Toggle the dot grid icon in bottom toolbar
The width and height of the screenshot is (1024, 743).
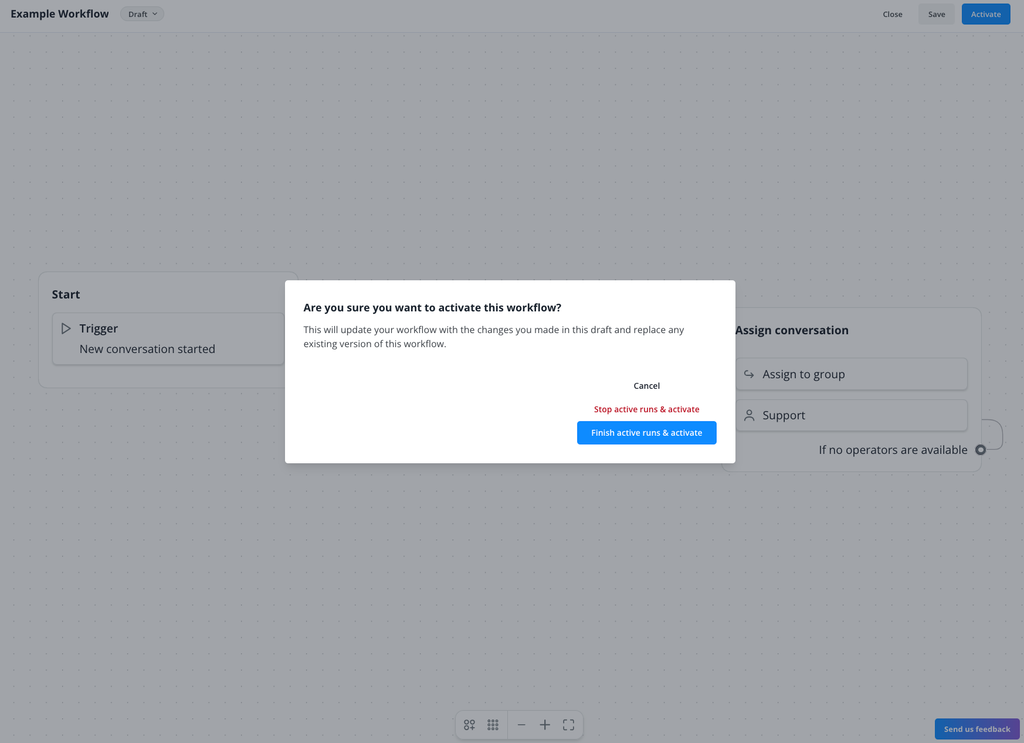click(x=493, y=725)
